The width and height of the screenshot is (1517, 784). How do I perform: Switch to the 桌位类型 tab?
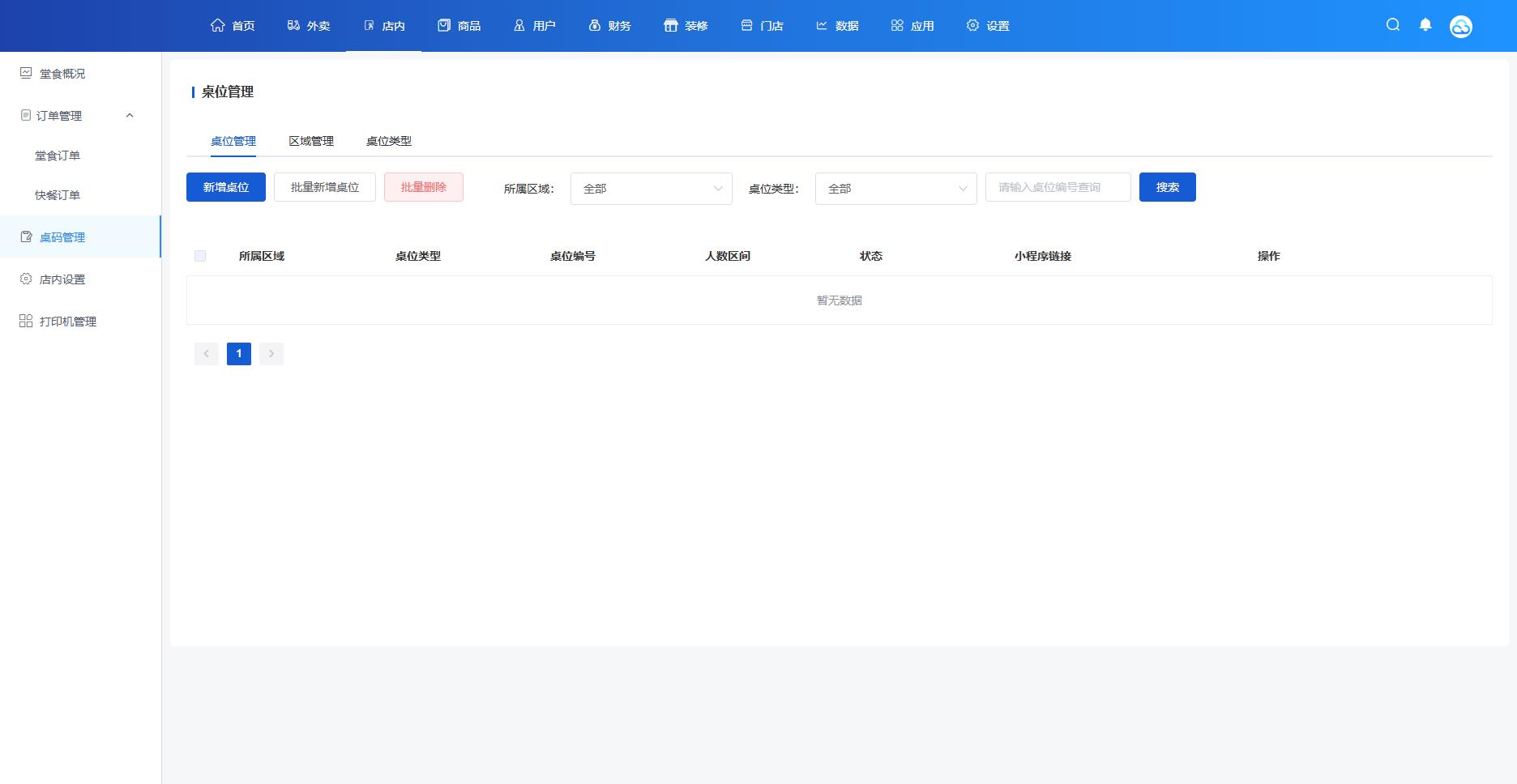pyautogui.click(x=389, y=141)
